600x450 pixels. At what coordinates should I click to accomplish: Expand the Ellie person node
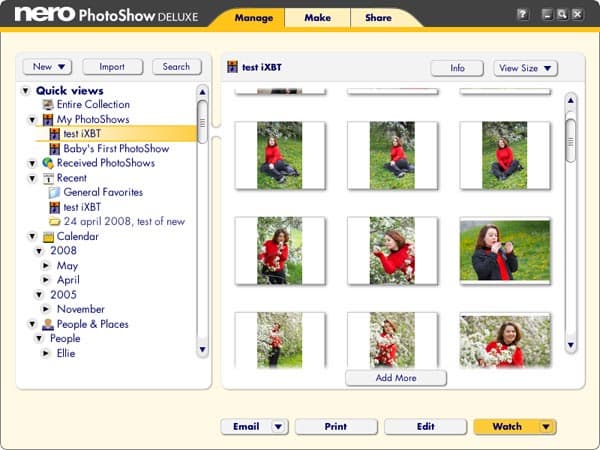tap(46, 353)
